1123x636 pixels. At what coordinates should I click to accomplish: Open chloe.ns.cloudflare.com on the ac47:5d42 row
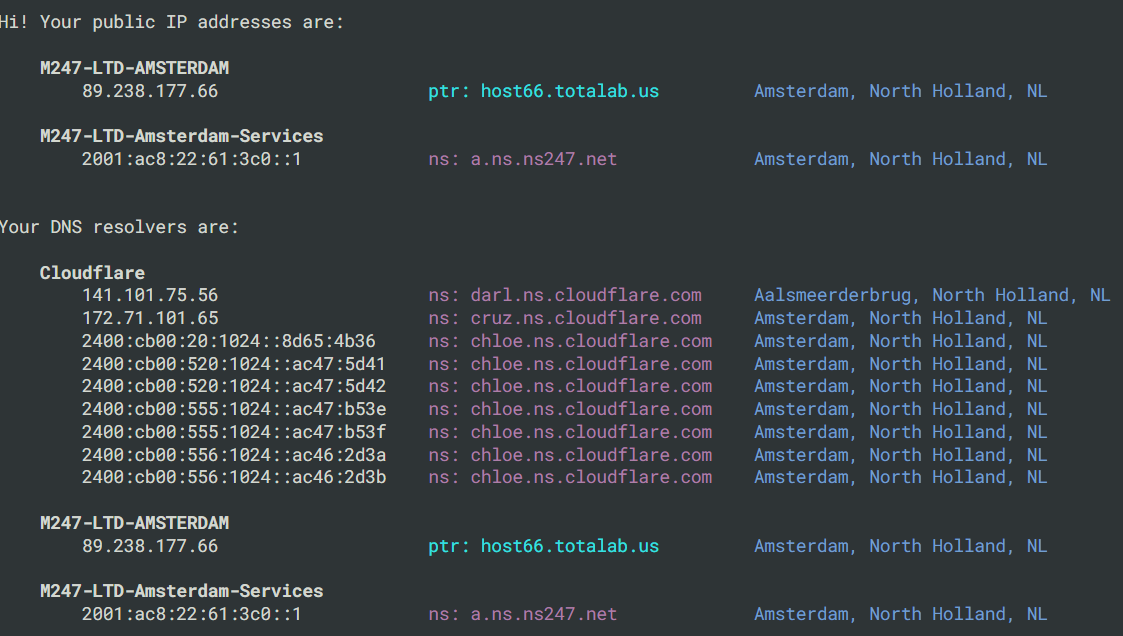pyautogui.click(x=570, y=386)
